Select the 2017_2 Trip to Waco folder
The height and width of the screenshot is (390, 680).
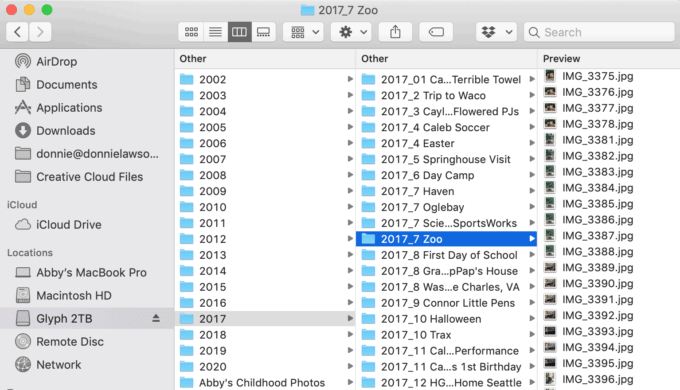pyautogui.click(x=446, y=95)
